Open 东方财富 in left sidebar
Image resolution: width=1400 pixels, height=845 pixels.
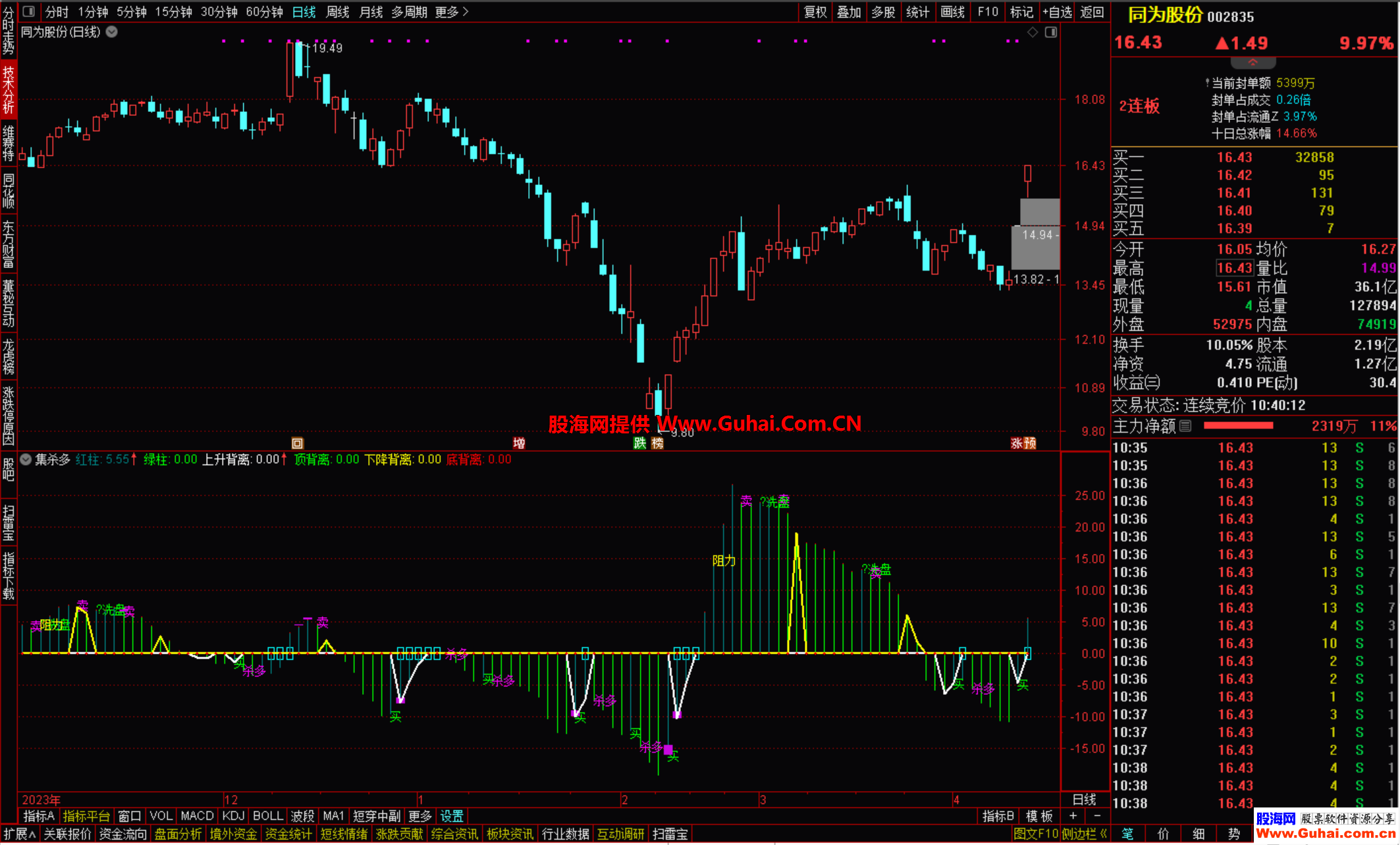click(x=8, y=245)
